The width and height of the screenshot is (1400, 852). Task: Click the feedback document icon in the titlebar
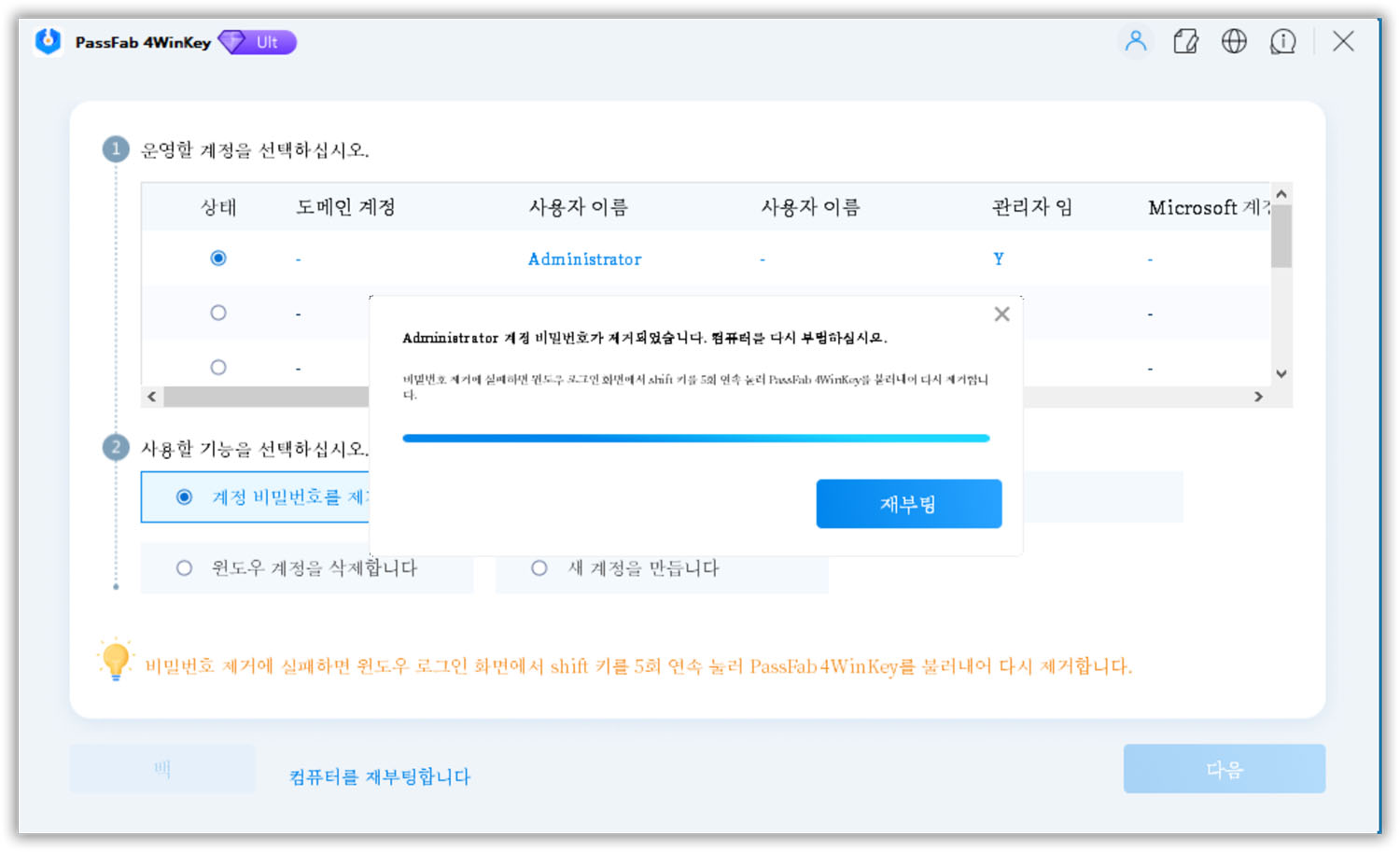pyautogui.click(x=1185, y=41)
